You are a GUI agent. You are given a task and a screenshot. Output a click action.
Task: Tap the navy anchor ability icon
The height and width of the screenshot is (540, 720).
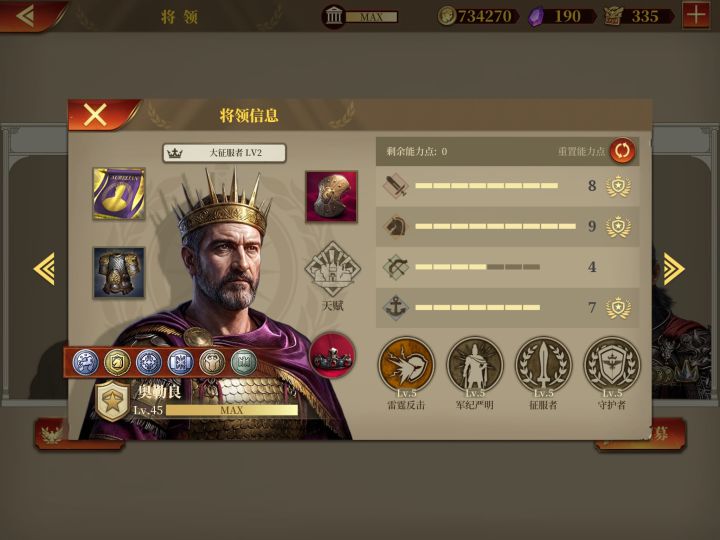tap(396, 307)
